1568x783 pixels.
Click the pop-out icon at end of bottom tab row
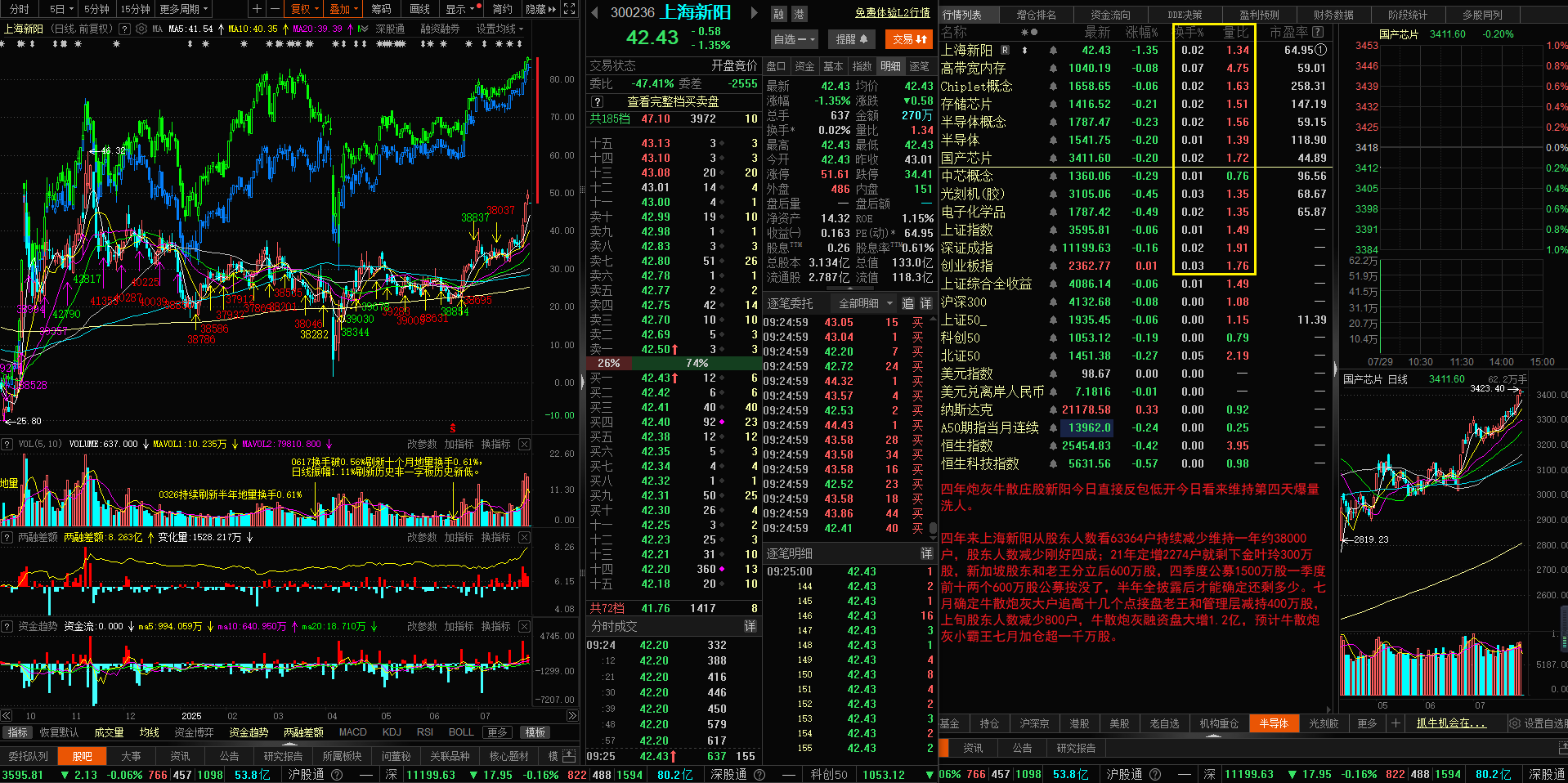(570, 756)
